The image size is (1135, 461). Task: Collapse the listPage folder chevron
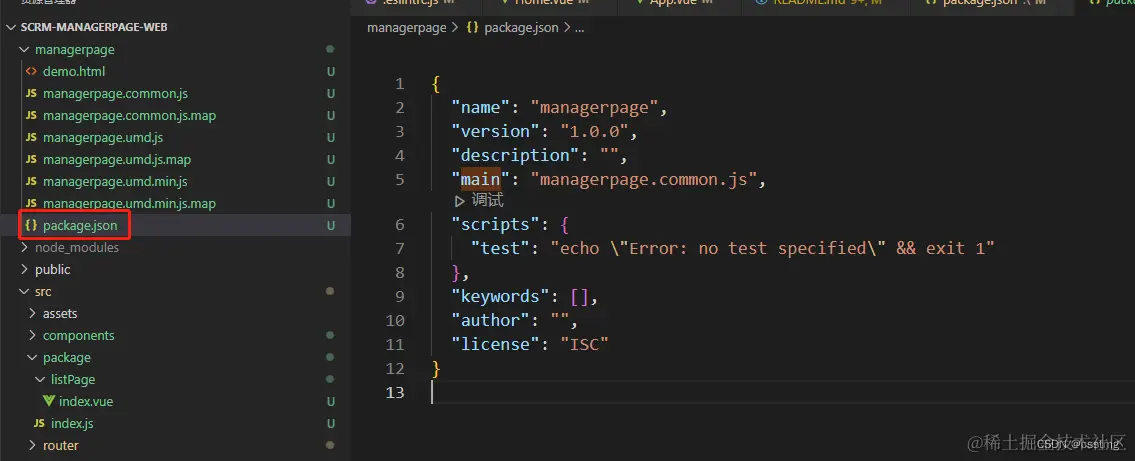click(40, 379)
